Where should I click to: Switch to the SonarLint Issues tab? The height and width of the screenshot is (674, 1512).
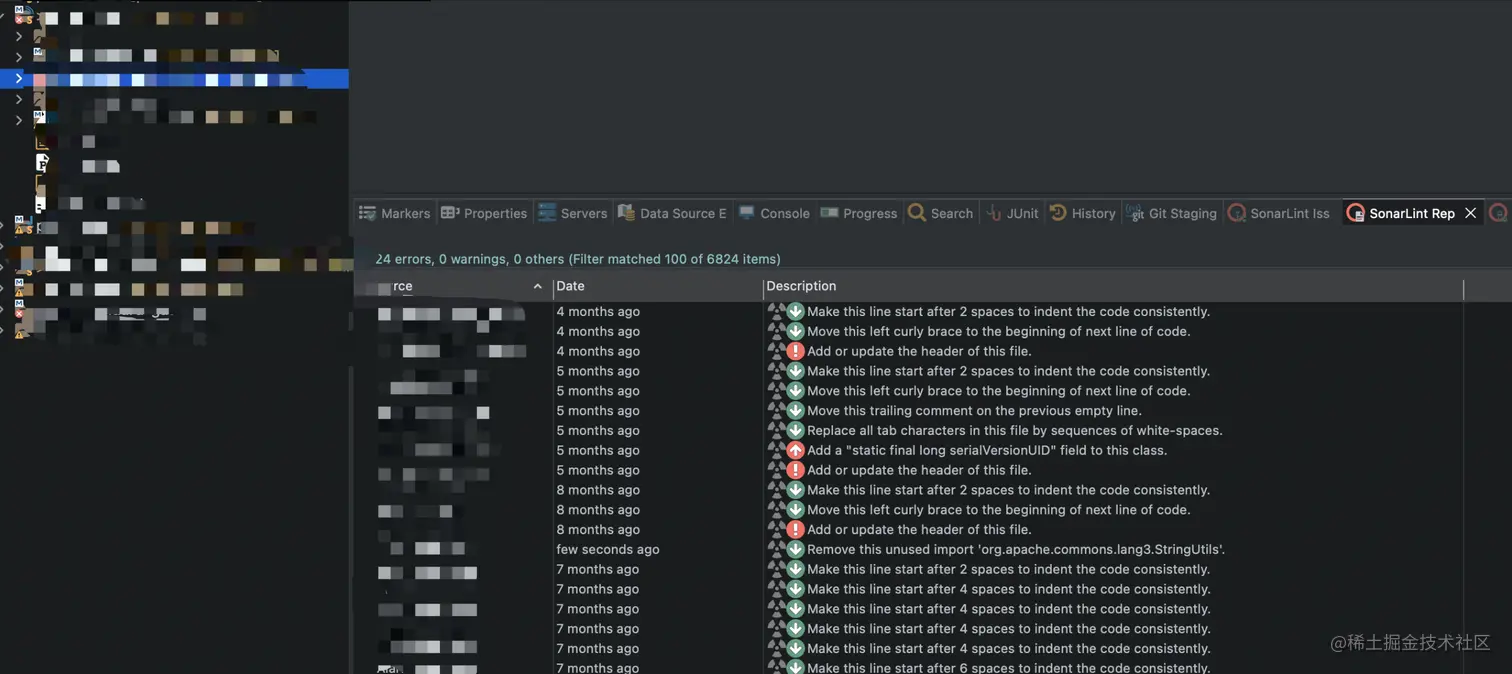1279,213
